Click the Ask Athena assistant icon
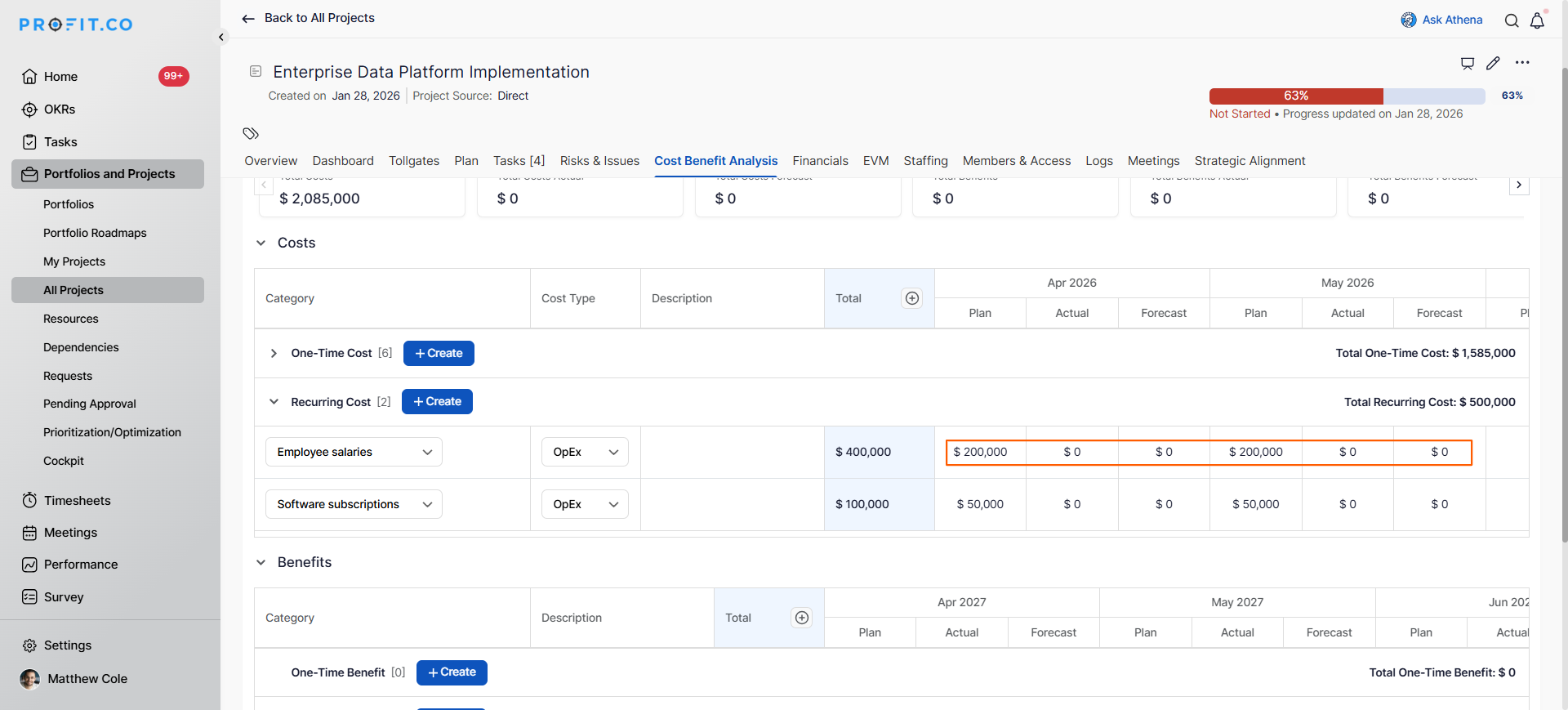Screen dimensions: 1568x710 (1409, 20)
